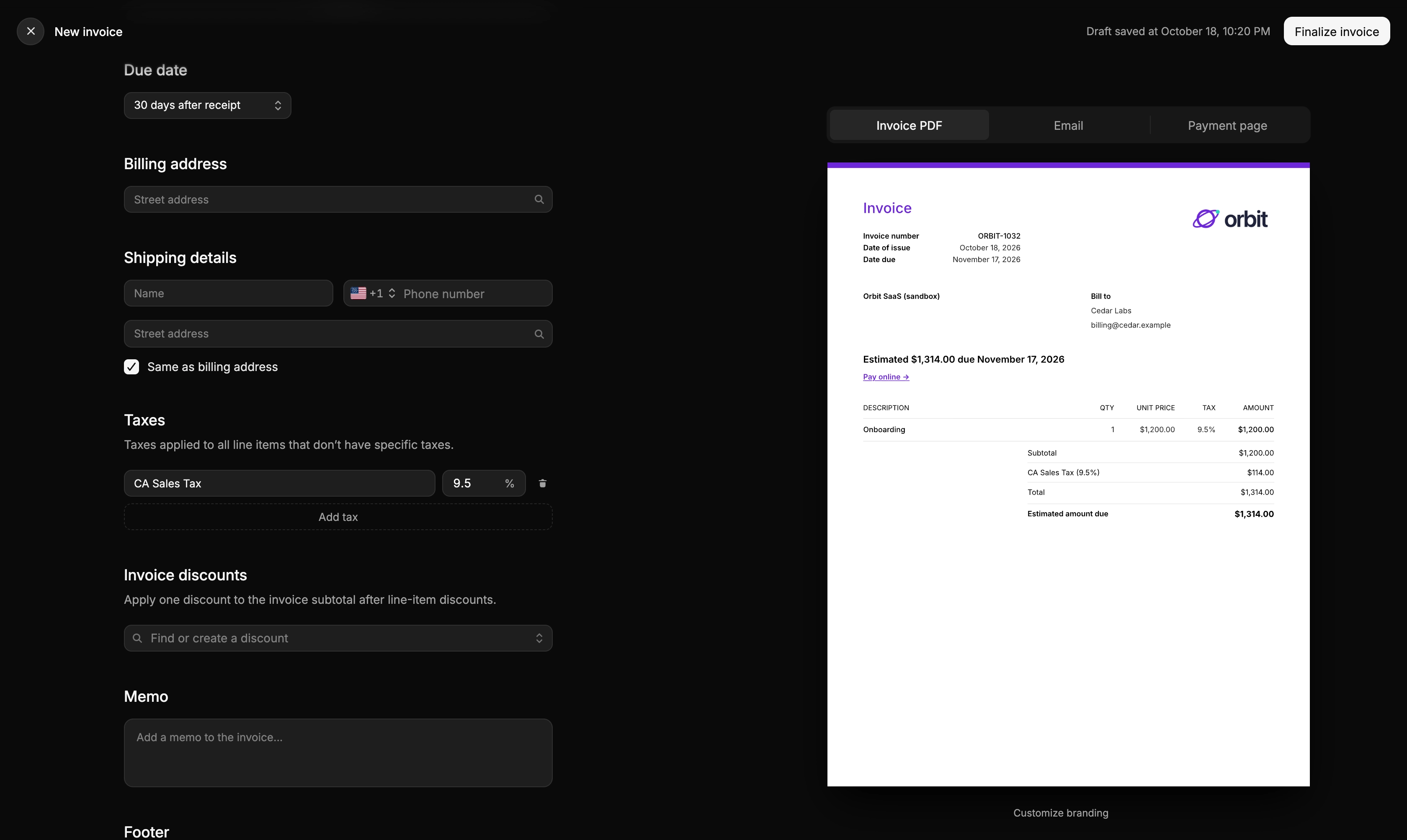The image size is (1407, 840).
Task: Click Date due November 17, 2026 value
Action: click(986, 260)
